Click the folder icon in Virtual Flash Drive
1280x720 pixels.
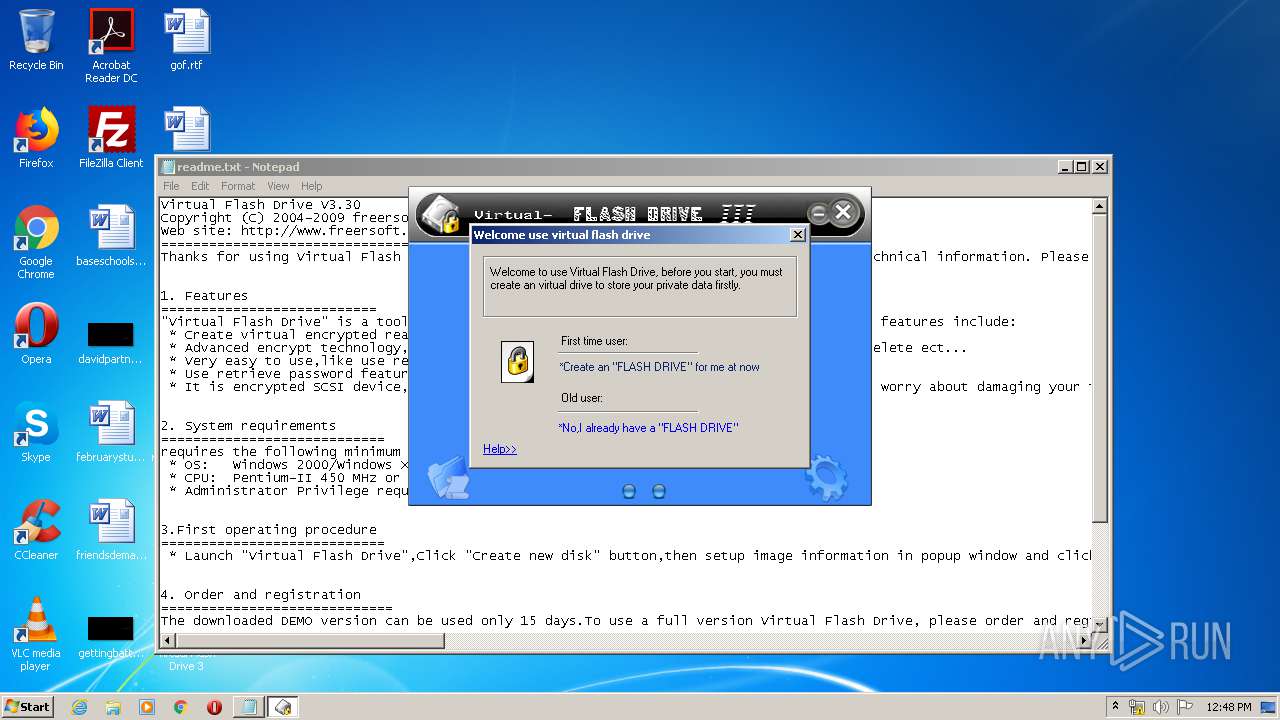pyautogui.click(x=448, y=478)
